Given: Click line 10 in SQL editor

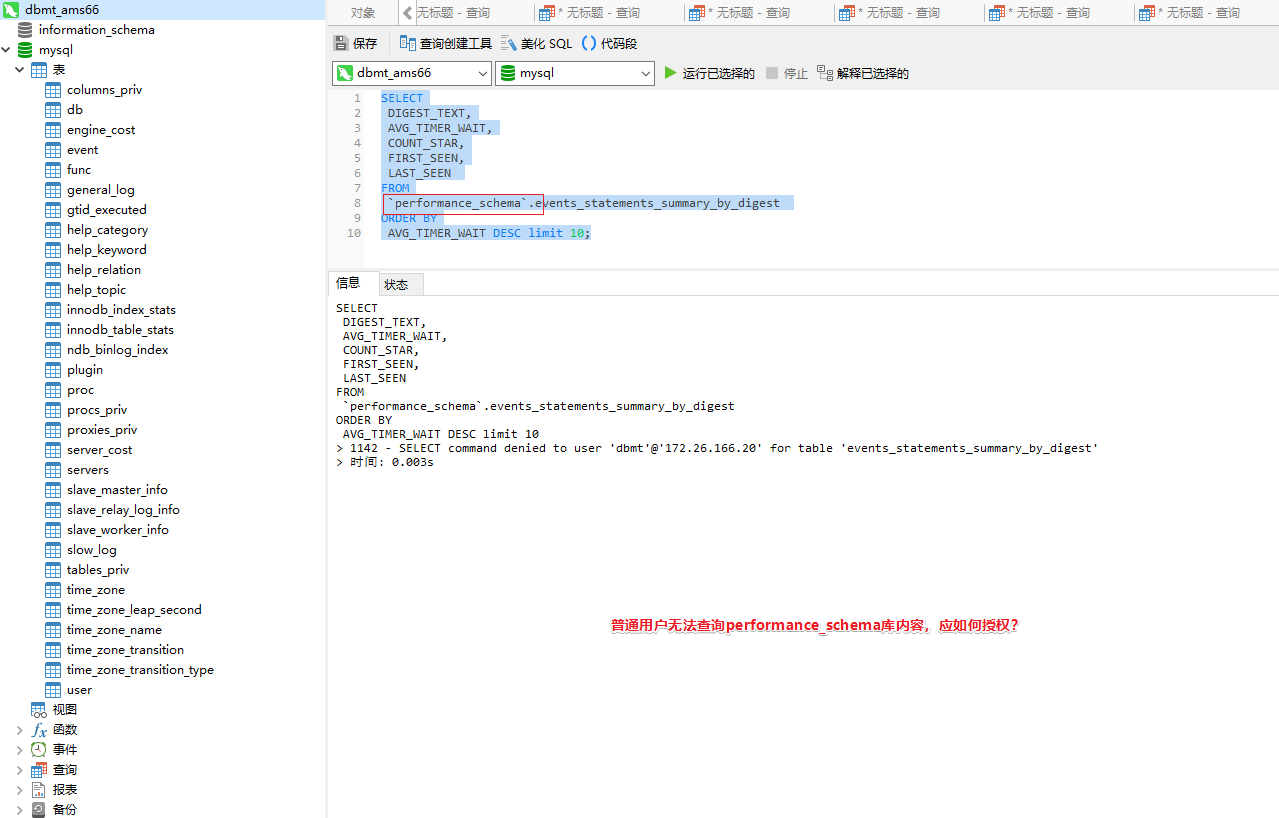Looking at the screenshot, I should coord(486,233).
